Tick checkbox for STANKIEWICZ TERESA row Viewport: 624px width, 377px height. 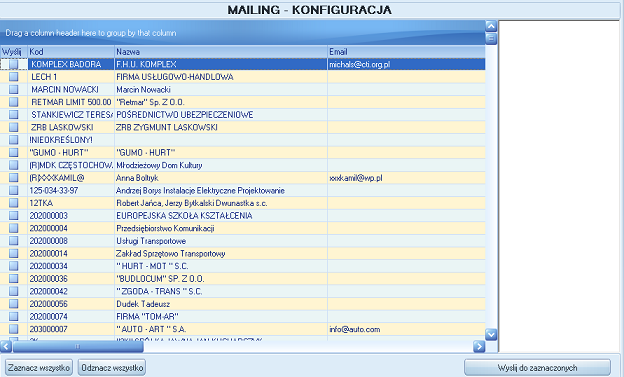click(14, 115)
